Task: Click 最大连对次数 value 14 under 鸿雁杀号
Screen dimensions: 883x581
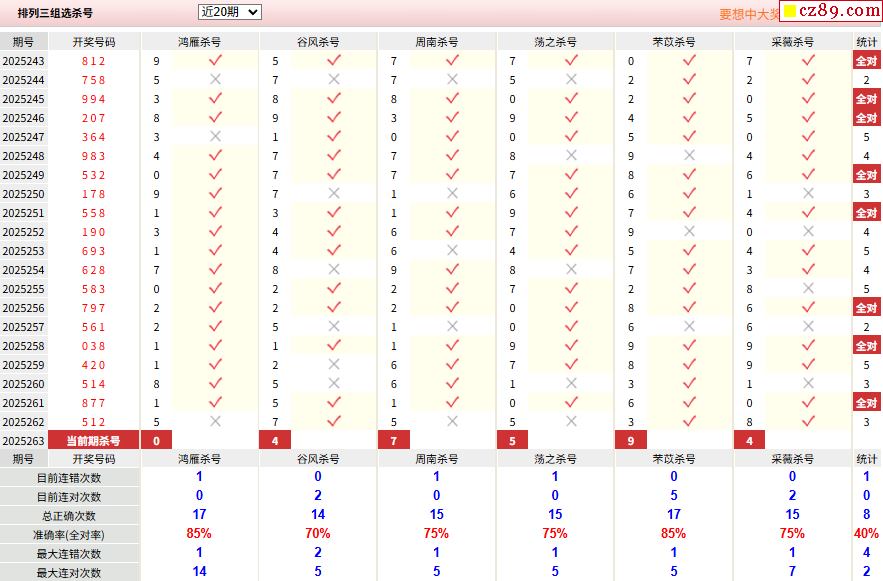Action: (x=199, y=571)
